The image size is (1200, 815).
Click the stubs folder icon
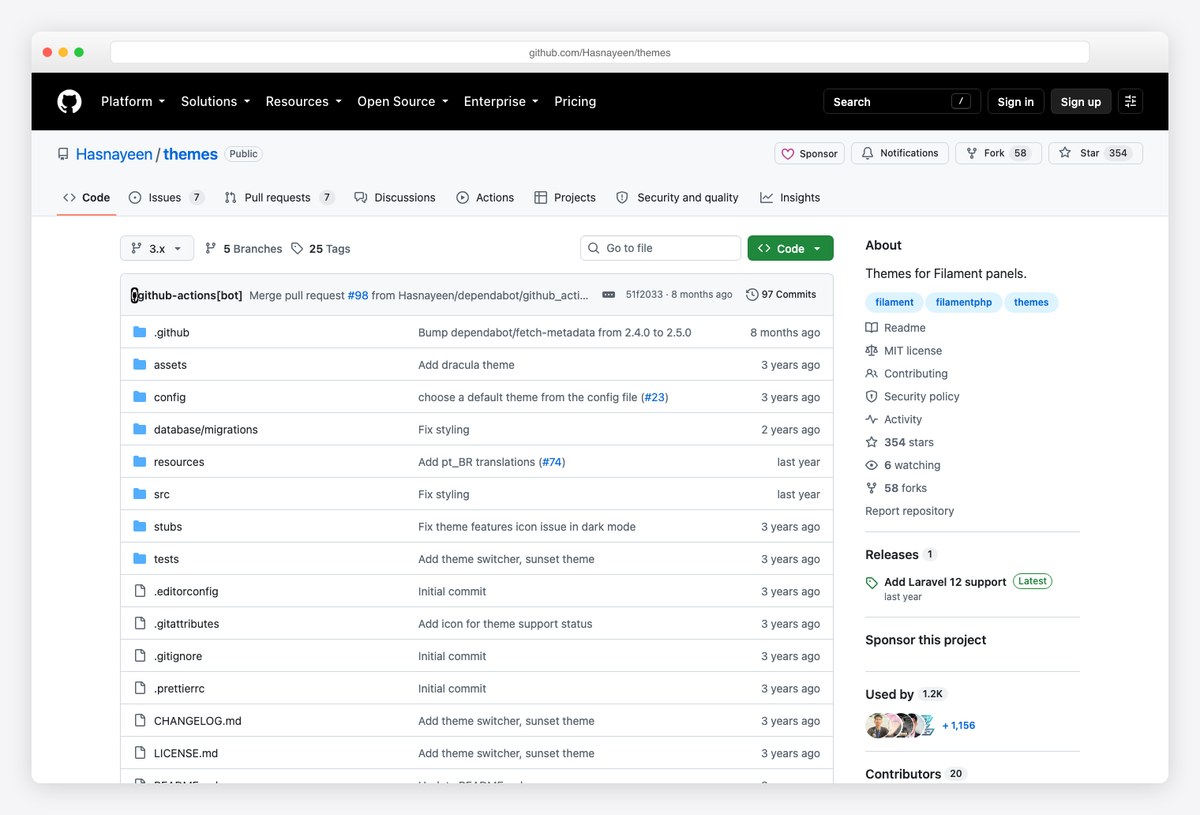tap(140, 526)
